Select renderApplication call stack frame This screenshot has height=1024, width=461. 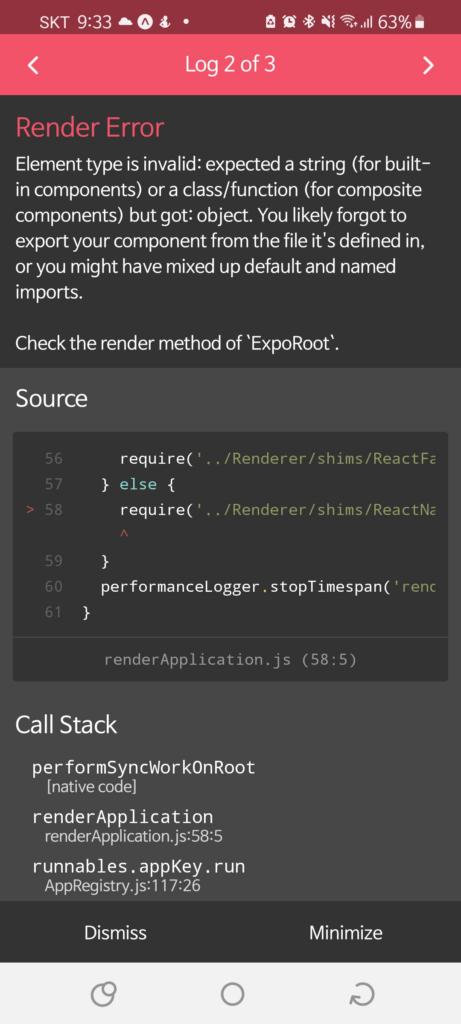pos(129,826)
